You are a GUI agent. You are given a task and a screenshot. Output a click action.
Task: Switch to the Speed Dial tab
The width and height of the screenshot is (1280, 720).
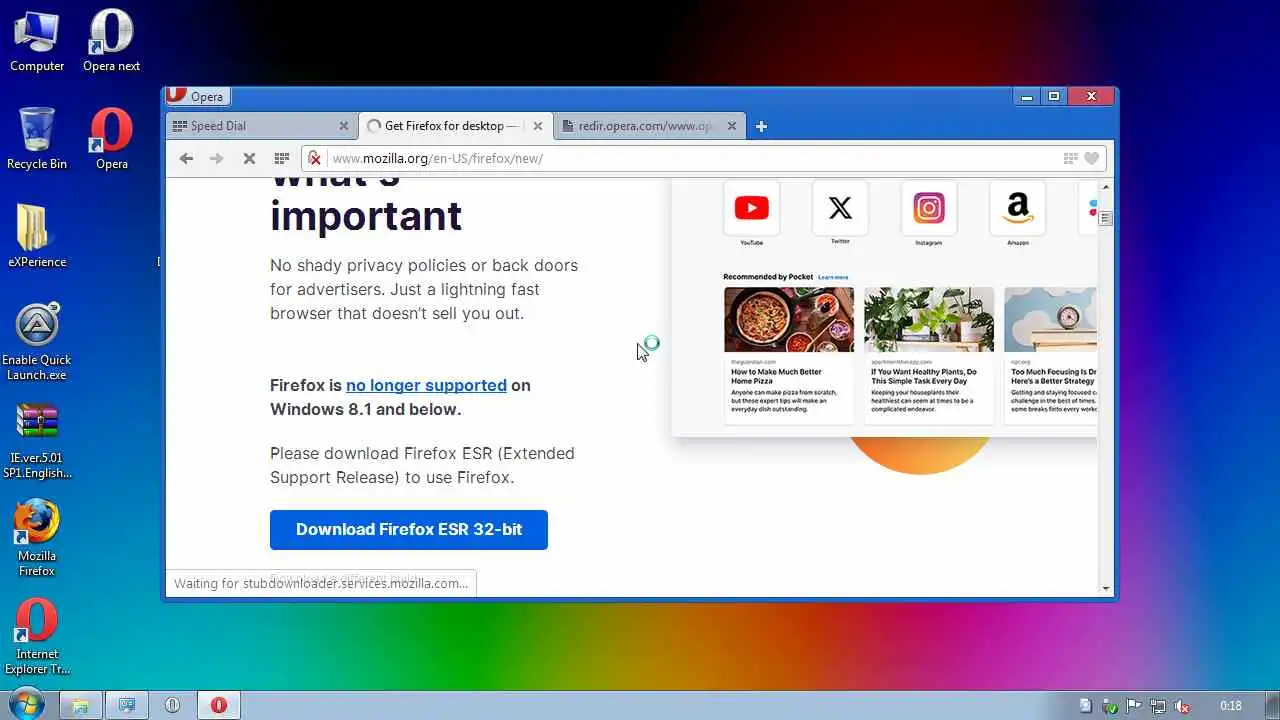tap(260, 126)
